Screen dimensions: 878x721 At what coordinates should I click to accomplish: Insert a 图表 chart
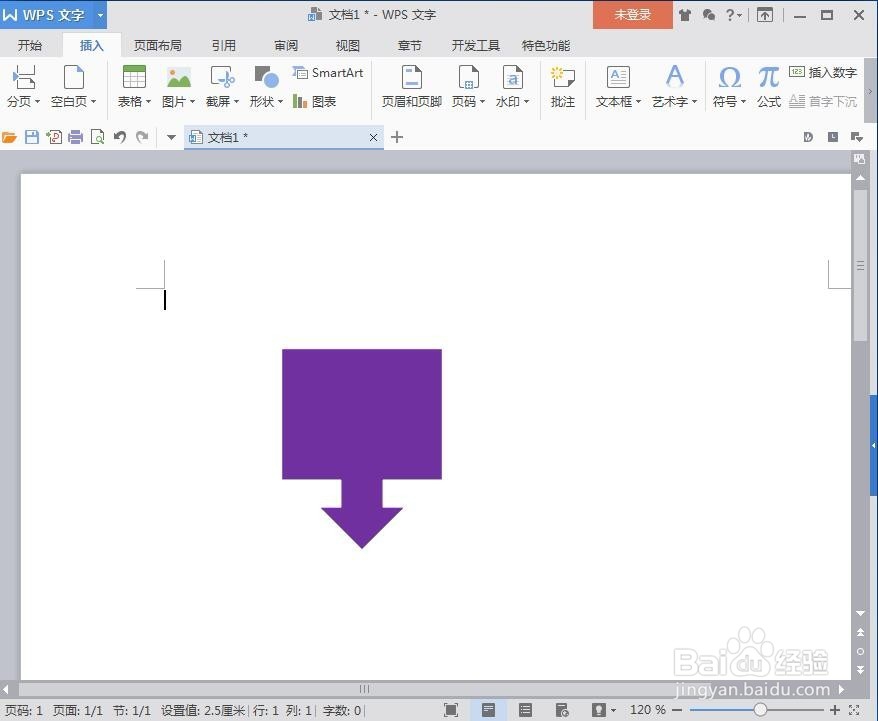pyautogui.click(x=315, y=101)
